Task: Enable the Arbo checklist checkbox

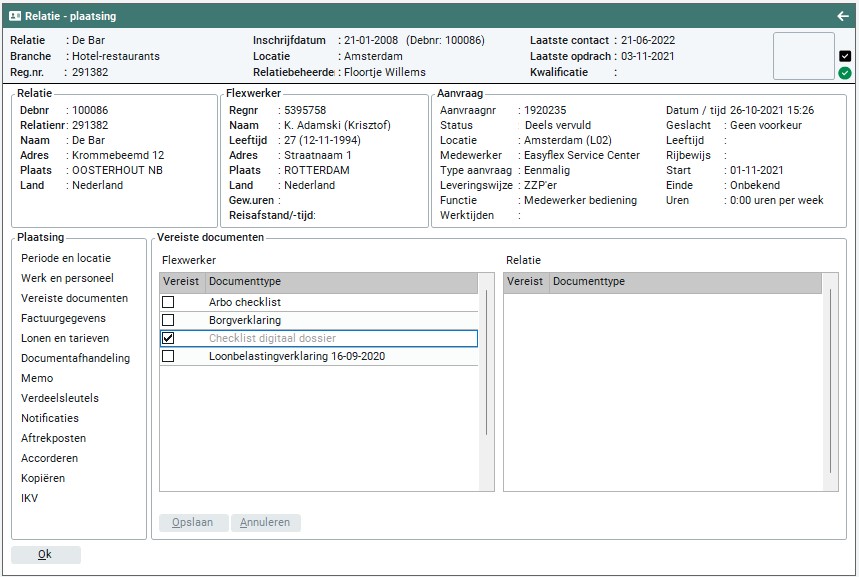Action: [x=168, y=302]
